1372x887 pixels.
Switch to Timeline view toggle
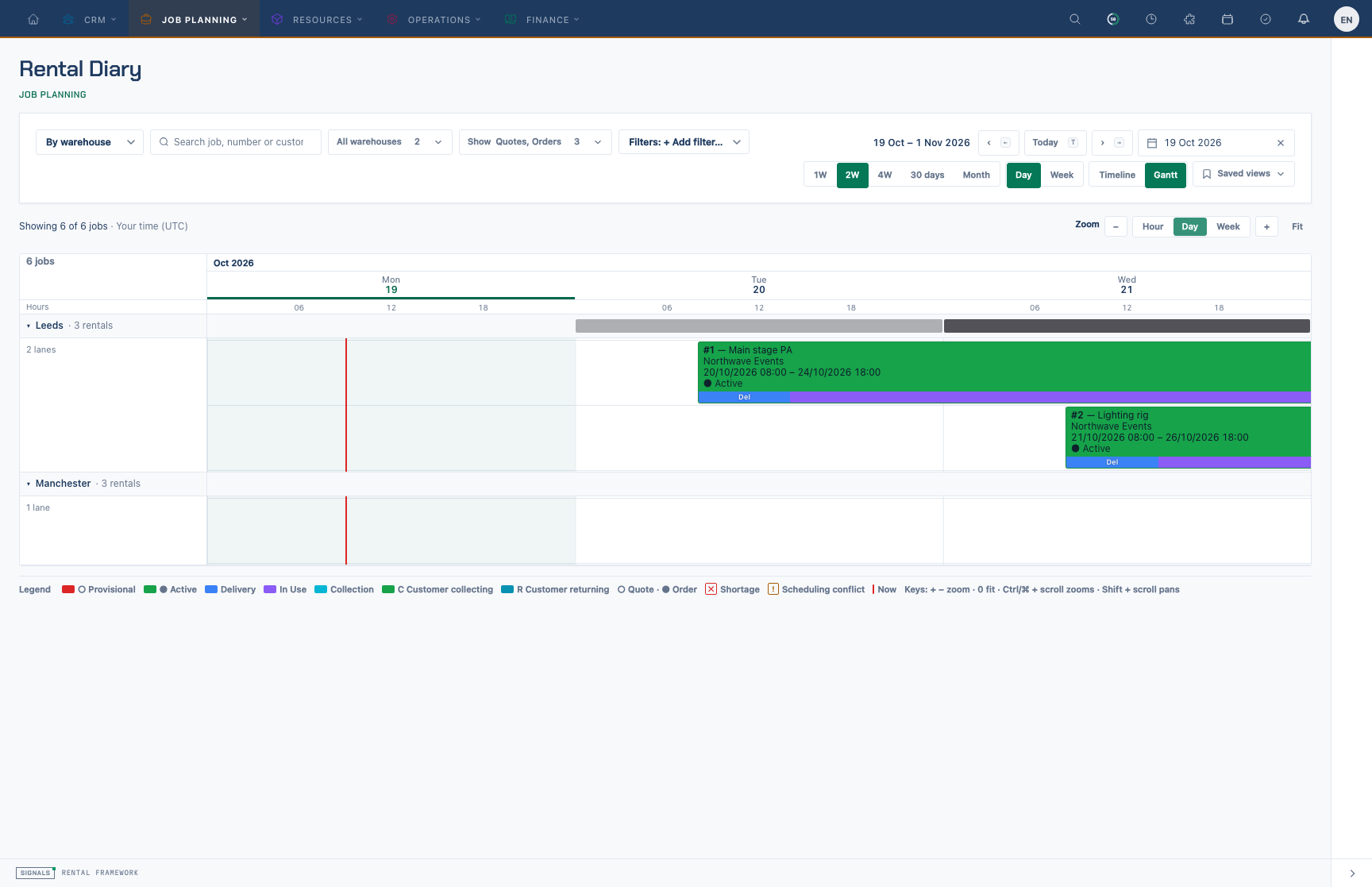[x=1117, y=175]
